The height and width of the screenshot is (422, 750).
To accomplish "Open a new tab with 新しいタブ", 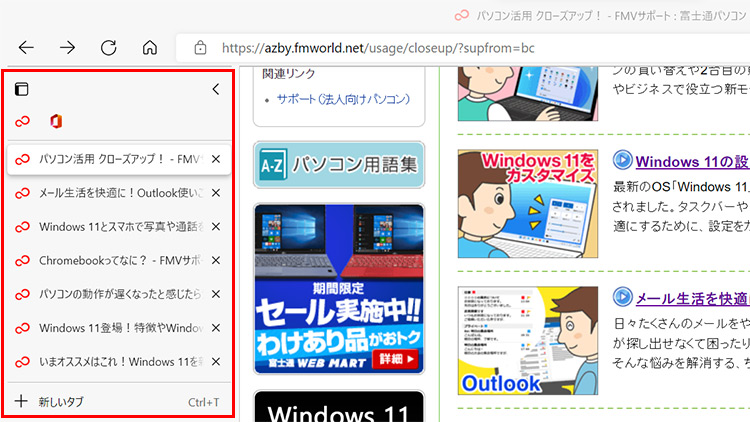I will pos(60,402).
